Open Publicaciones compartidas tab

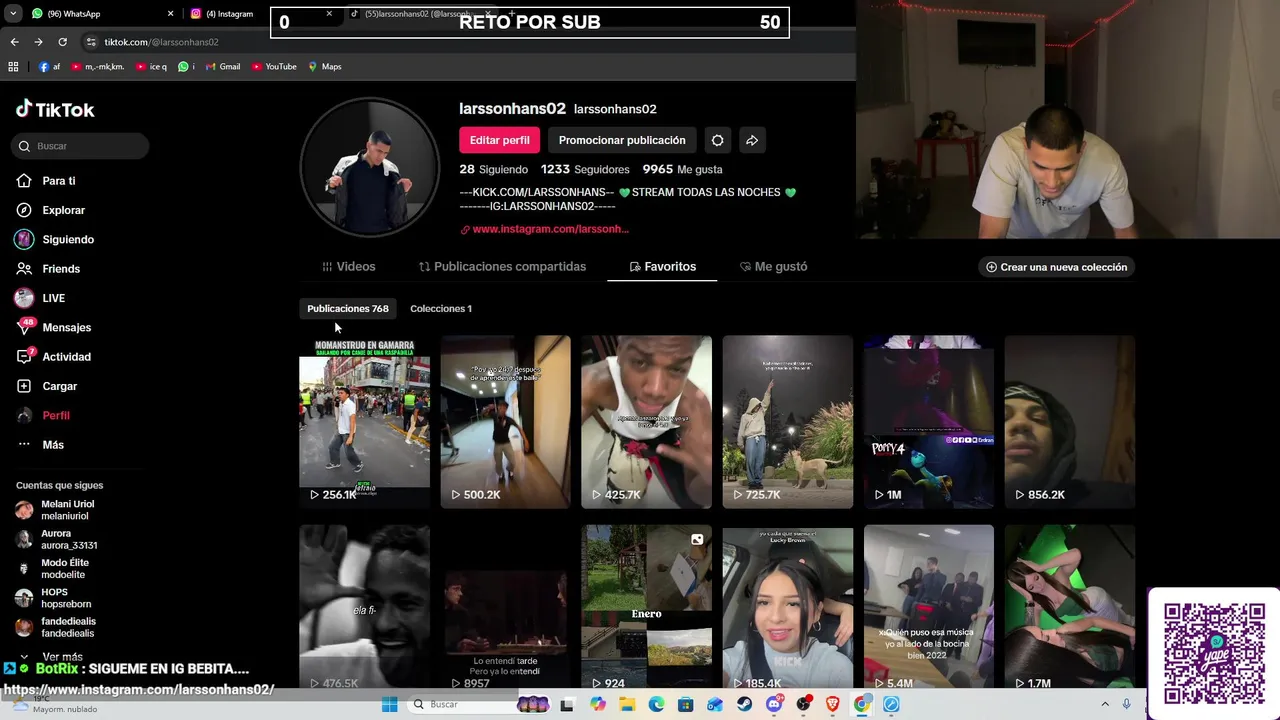[x=502, y=267]
